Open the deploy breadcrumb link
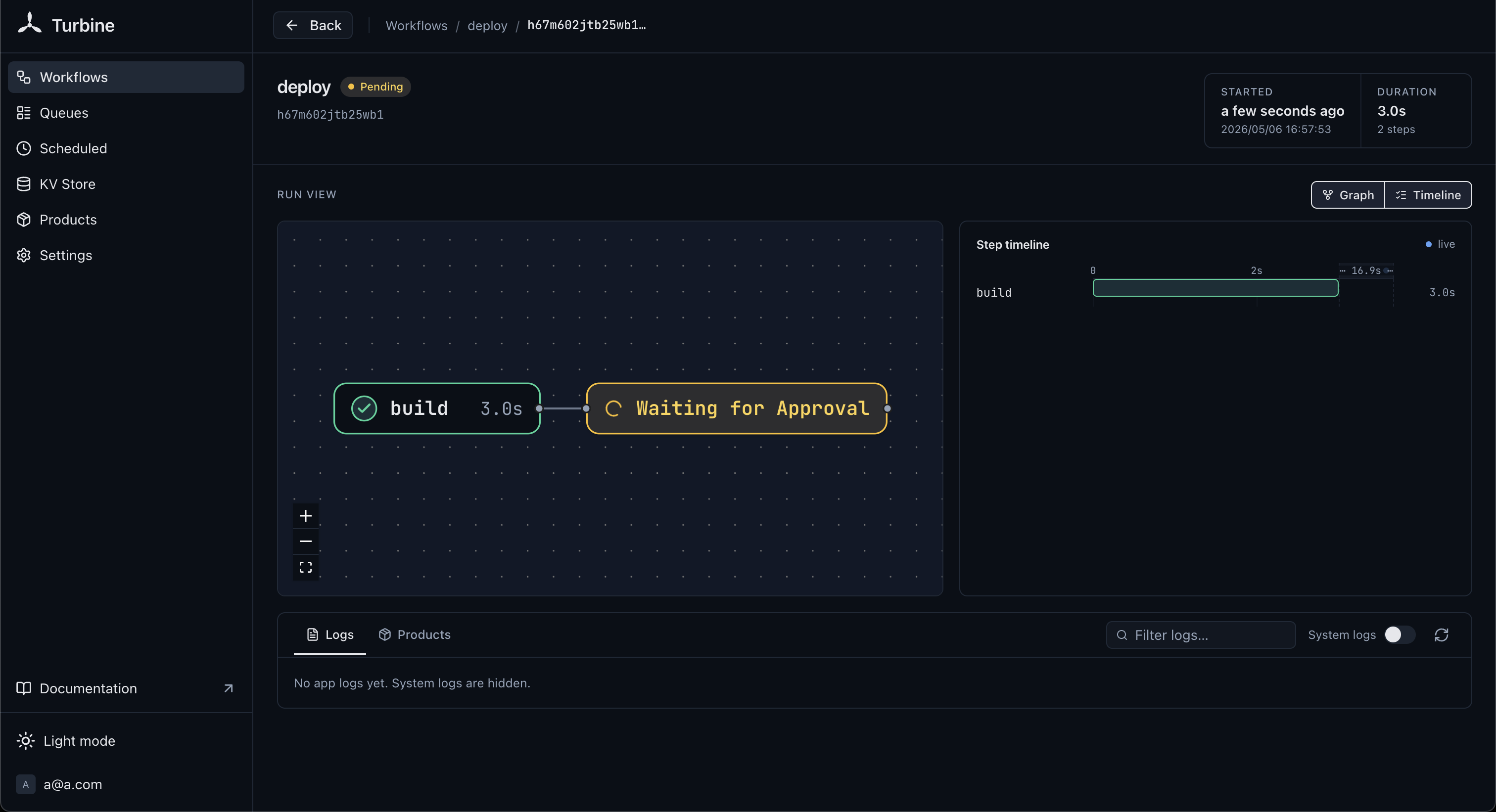The height and width of the screenshot is (812, 1496). 487,26
